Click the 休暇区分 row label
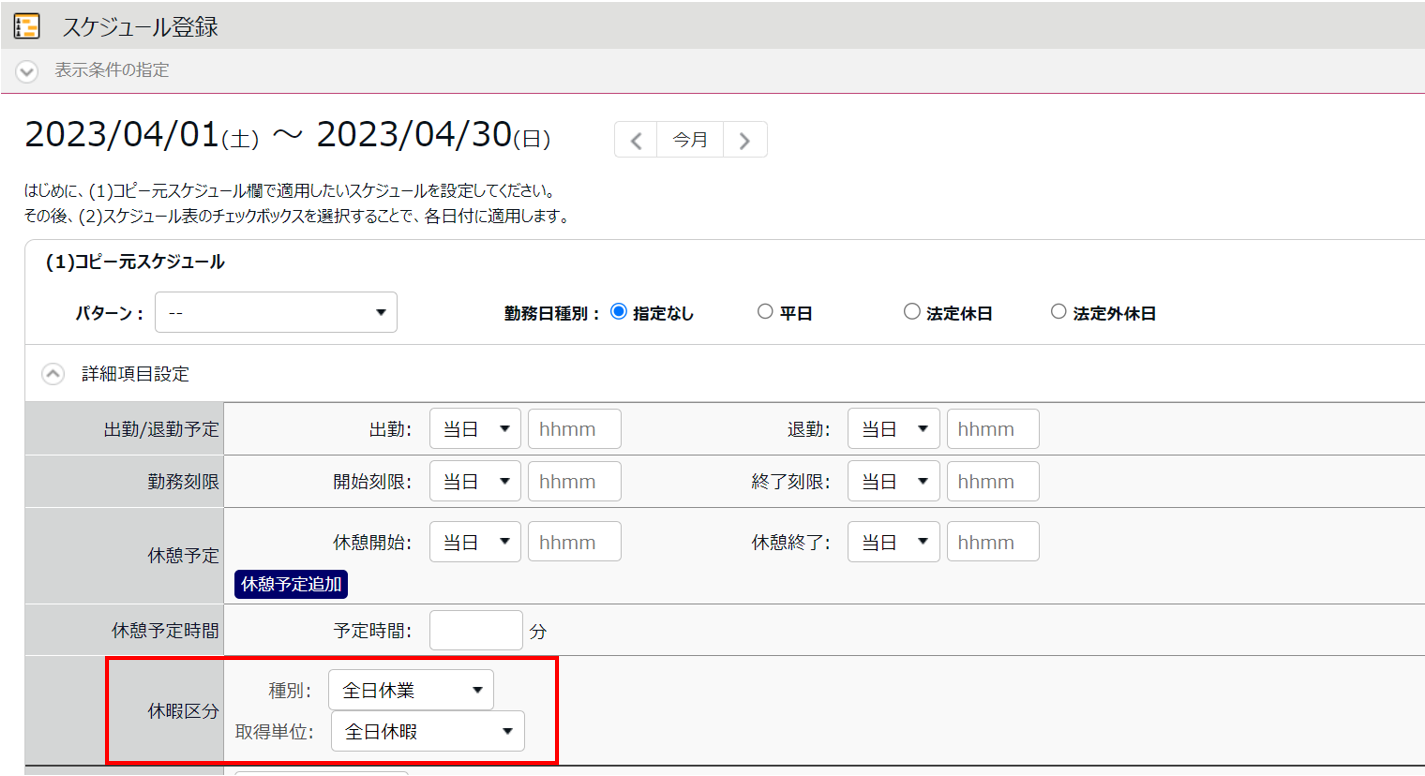 [x=183, y=711]
